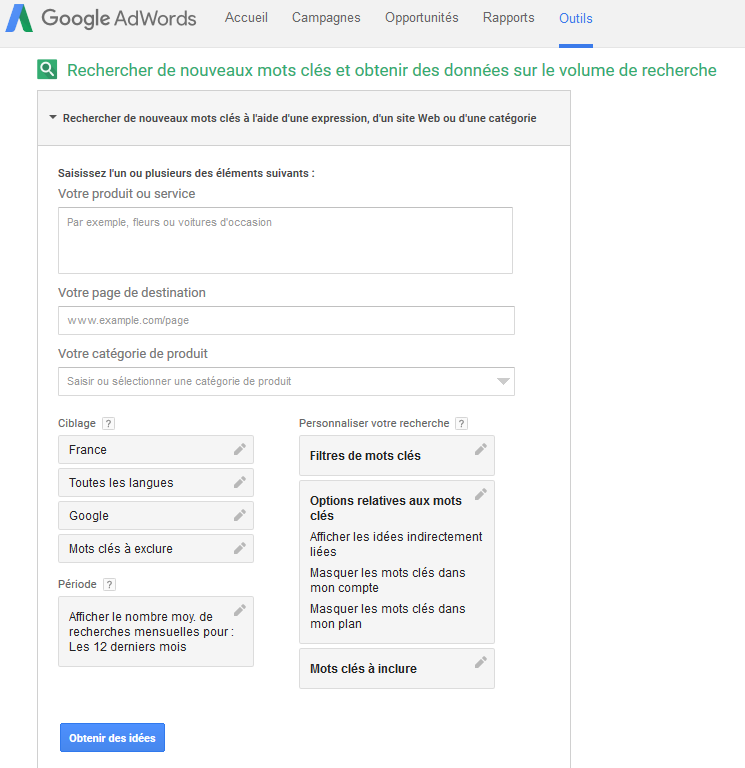This screenshot has height=768, width=745.
Task: Focus the Votre page de destination field
Action: click(286, 321)
